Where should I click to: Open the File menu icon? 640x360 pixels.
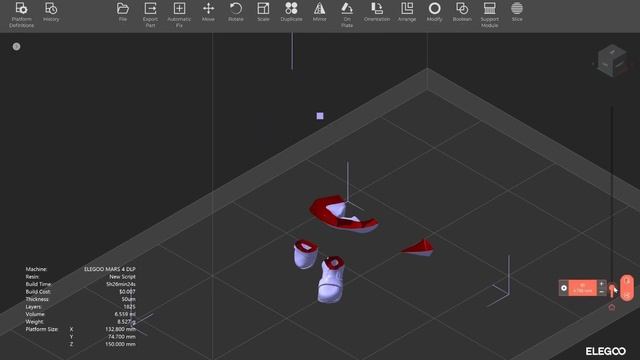[x=122, y=12]
